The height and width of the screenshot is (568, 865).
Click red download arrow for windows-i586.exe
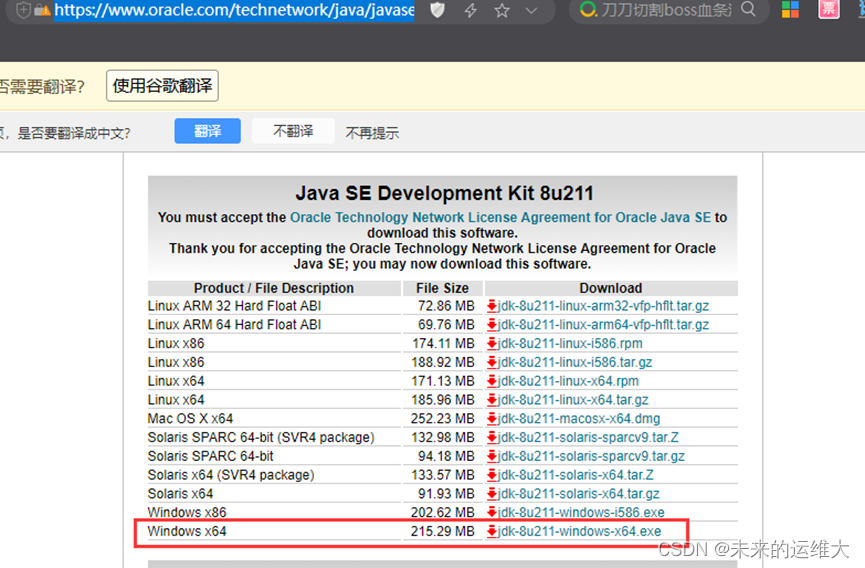(492, 512)
